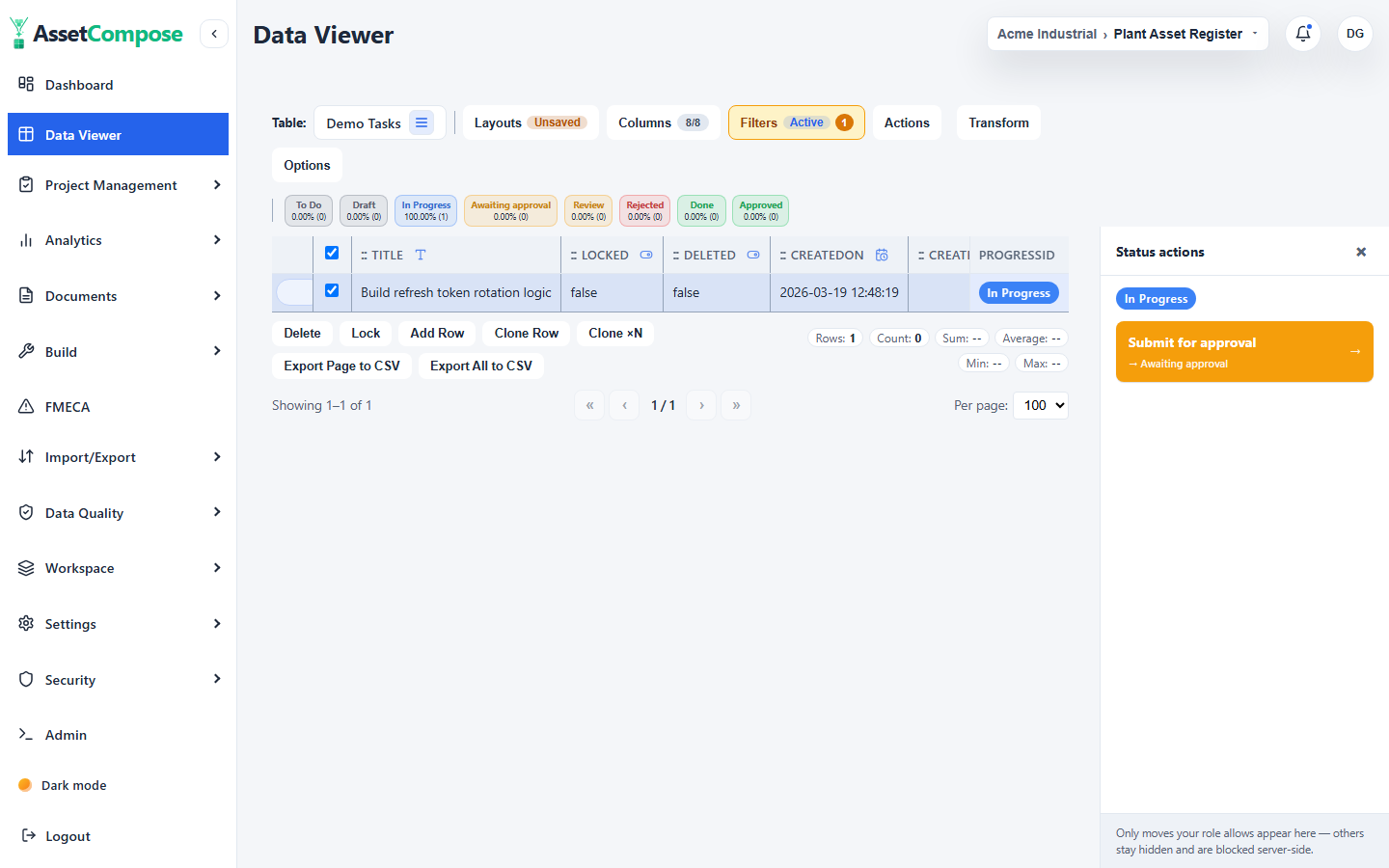Expand the Project Management submenu chevron
Viewport: 1389px width, 868px height.
click(217, 184)
